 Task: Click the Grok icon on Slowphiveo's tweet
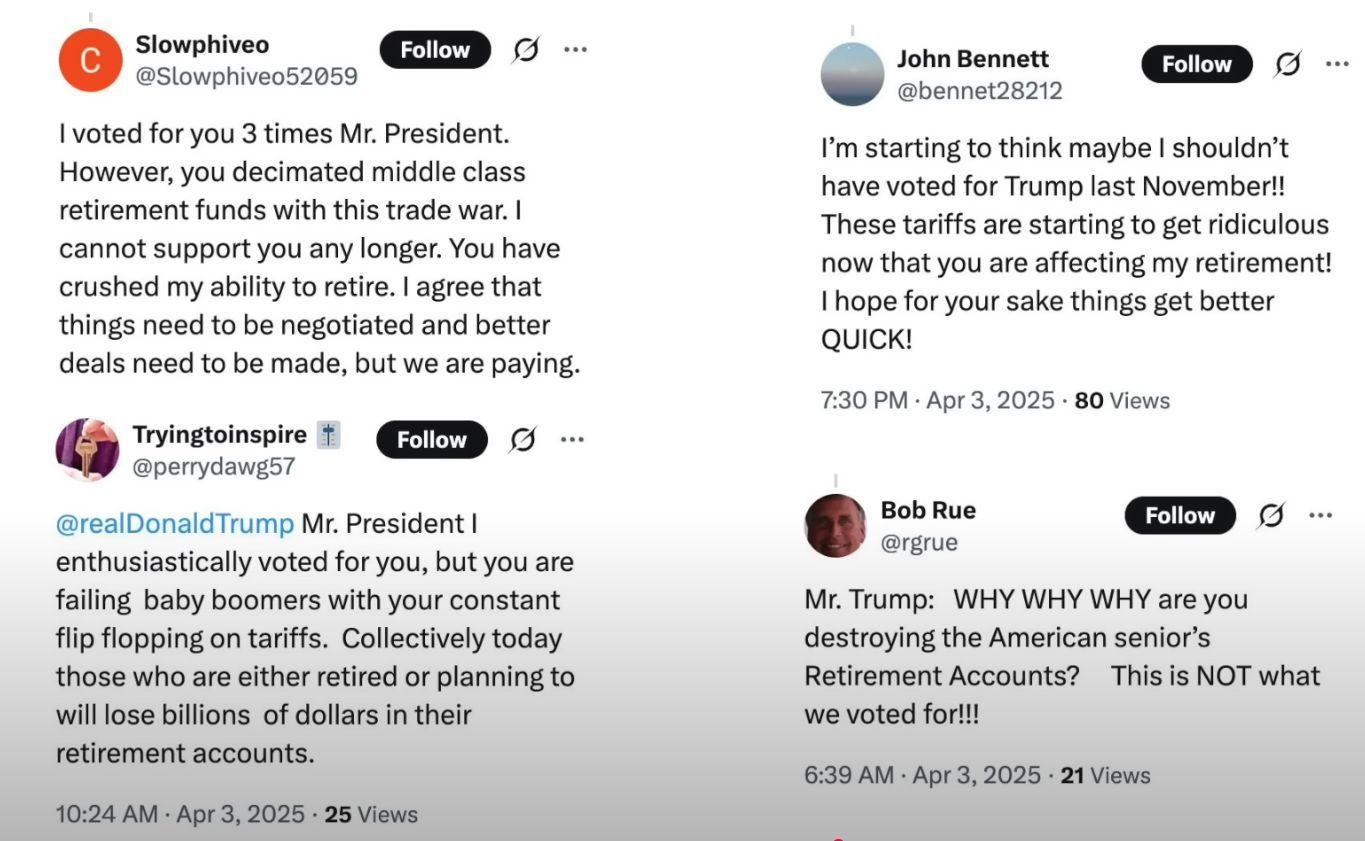pyautogui.click(x=526, y=50)
